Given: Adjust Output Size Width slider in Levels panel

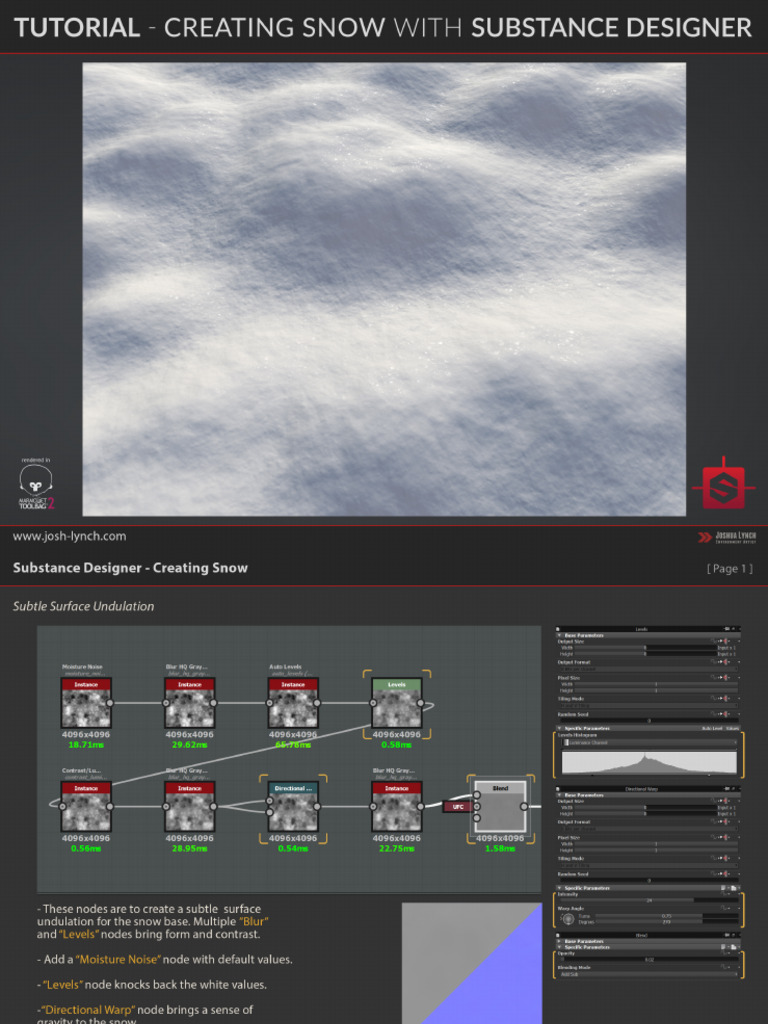Looking at the screenshot, I should (646, 648).
